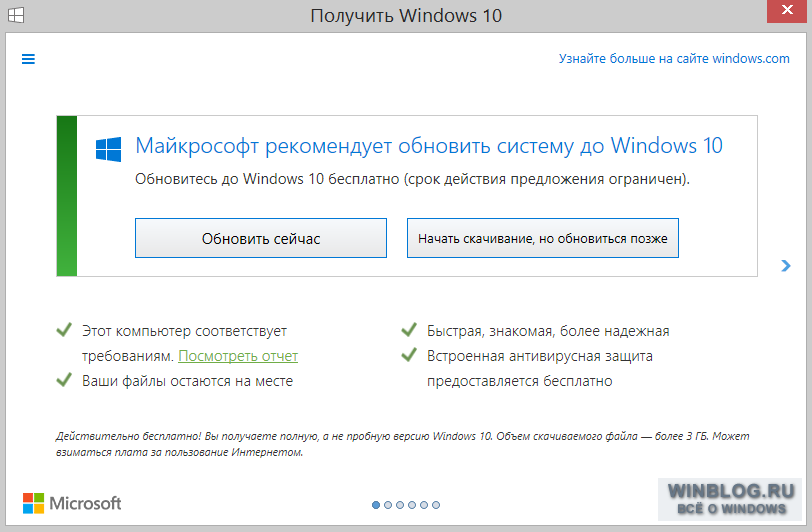The width and height of the screenshot is (812, 532).
Task: Open the Посмотреть отчет link
Action: [238, 356]
